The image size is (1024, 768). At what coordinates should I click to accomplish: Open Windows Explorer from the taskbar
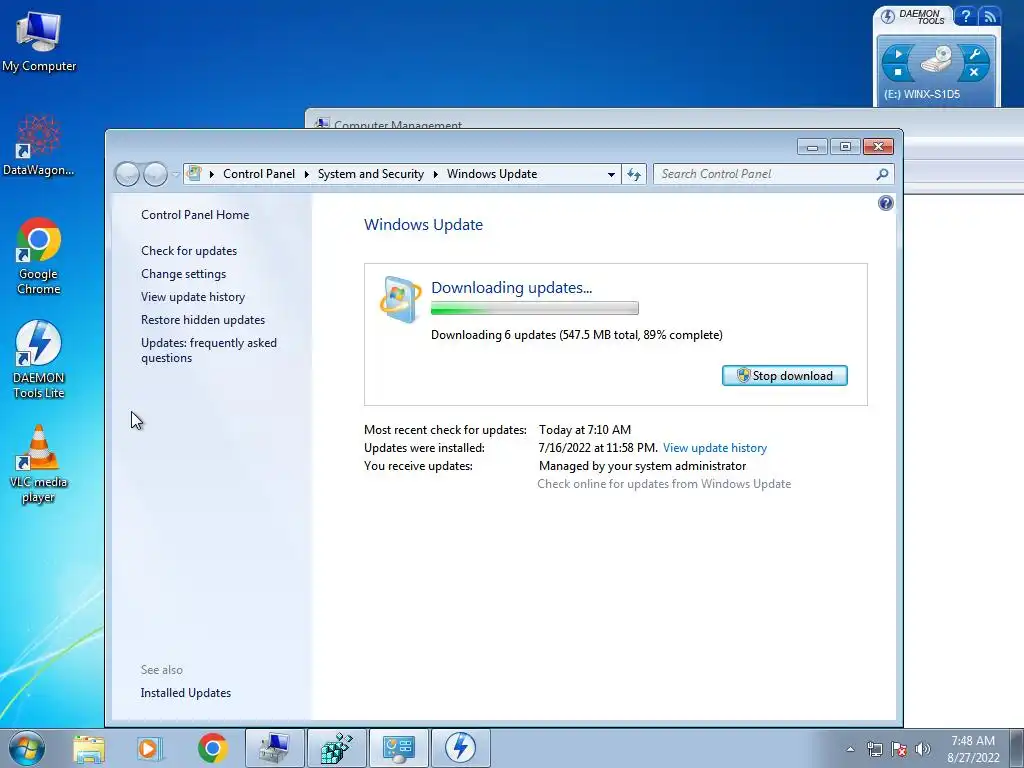coord(89,748)
